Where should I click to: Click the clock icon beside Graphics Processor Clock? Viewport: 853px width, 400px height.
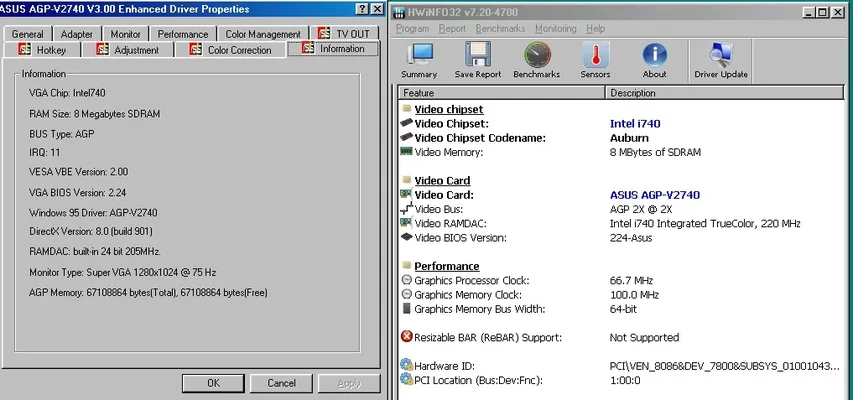click(x=406, y=280)
